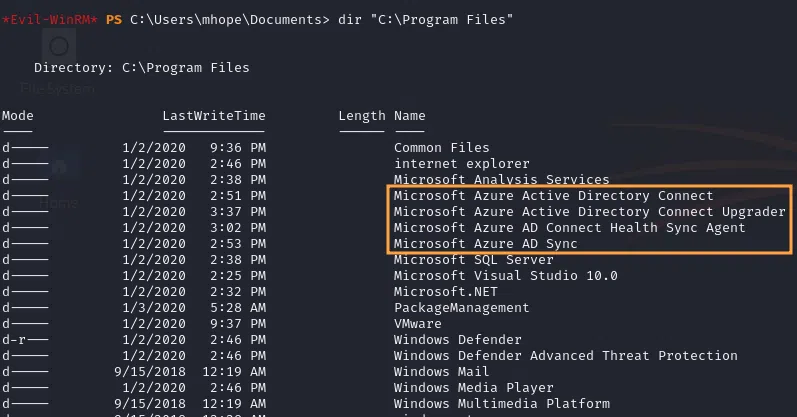The image size is (797, 417).
Task: Select the Windows Mail directory name
Action: [442, 372]
